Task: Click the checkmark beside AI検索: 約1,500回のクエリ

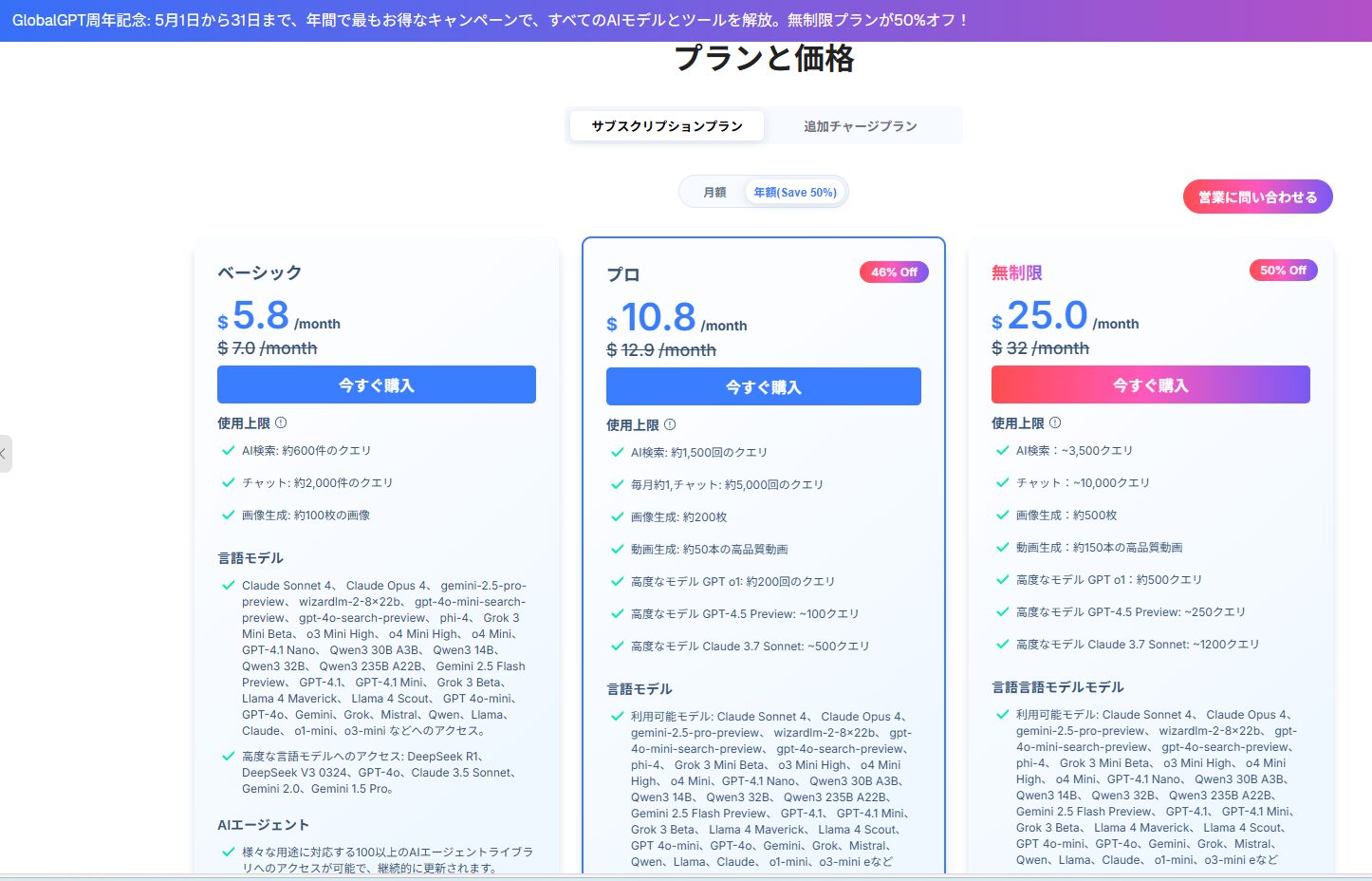Action: pyautogui.click(x=617, y=452)
